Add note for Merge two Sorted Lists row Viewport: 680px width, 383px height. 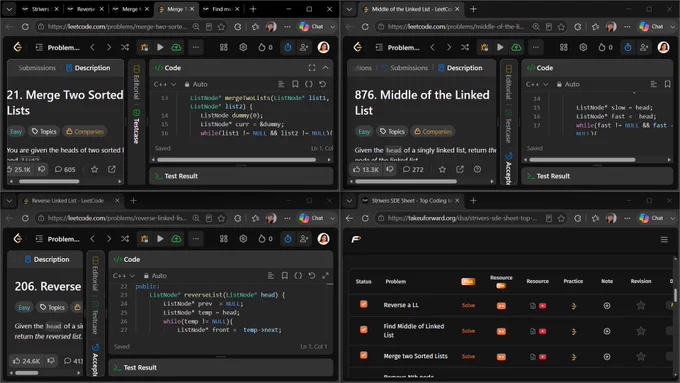[607, 357]
